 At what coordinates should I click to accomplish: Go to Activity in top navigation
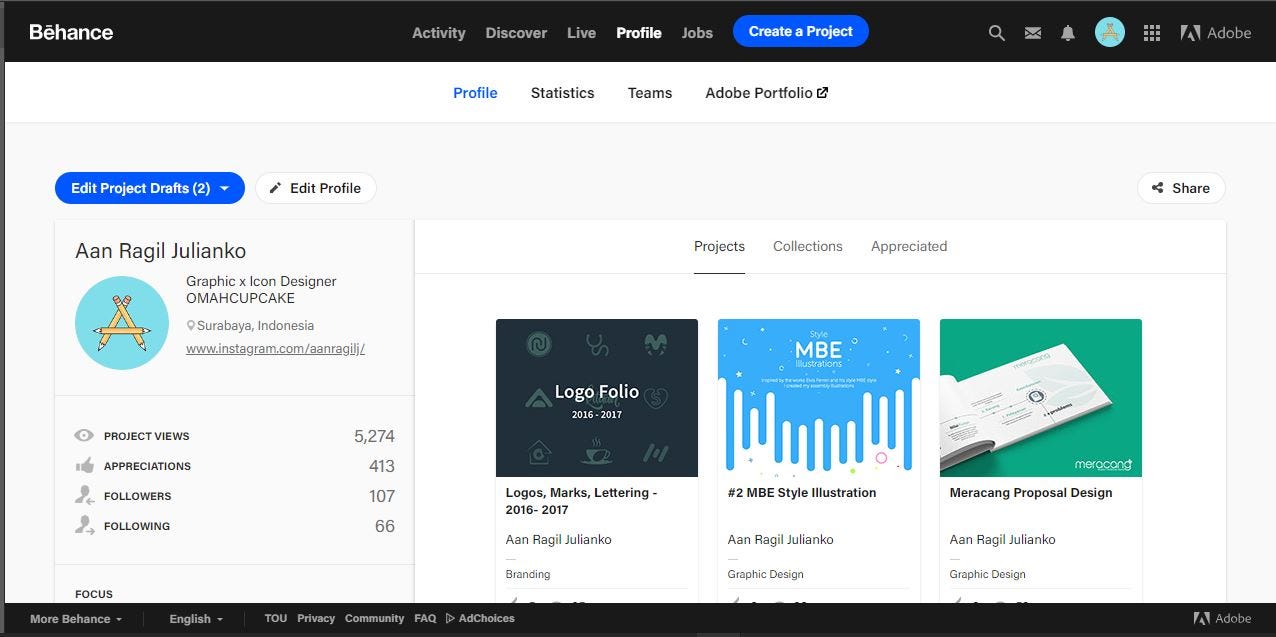[x=439, y=33]
